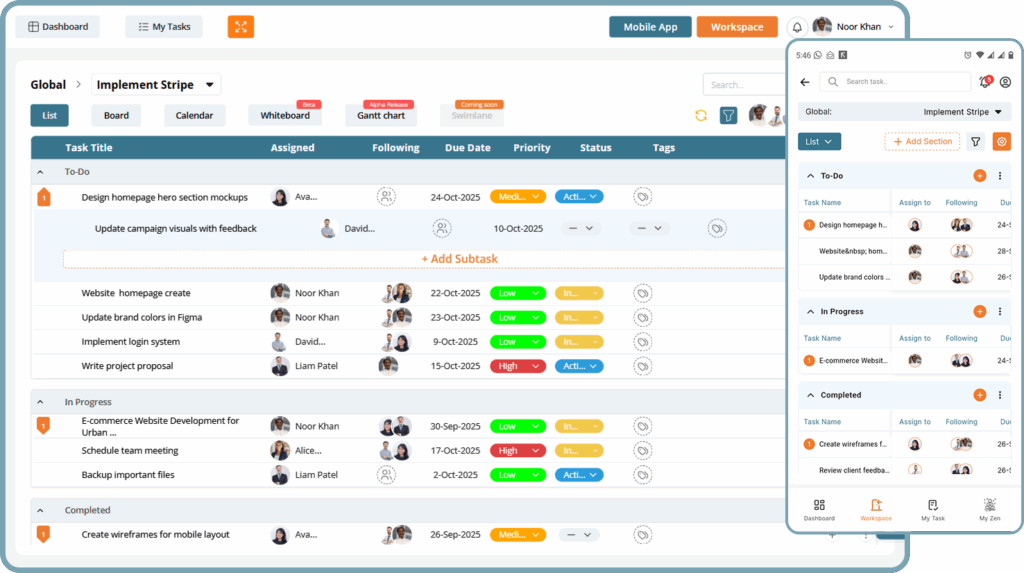Screen dimensions: 1024x573
Task: Collapse the In Progress section in mobile
Action: 810,312
